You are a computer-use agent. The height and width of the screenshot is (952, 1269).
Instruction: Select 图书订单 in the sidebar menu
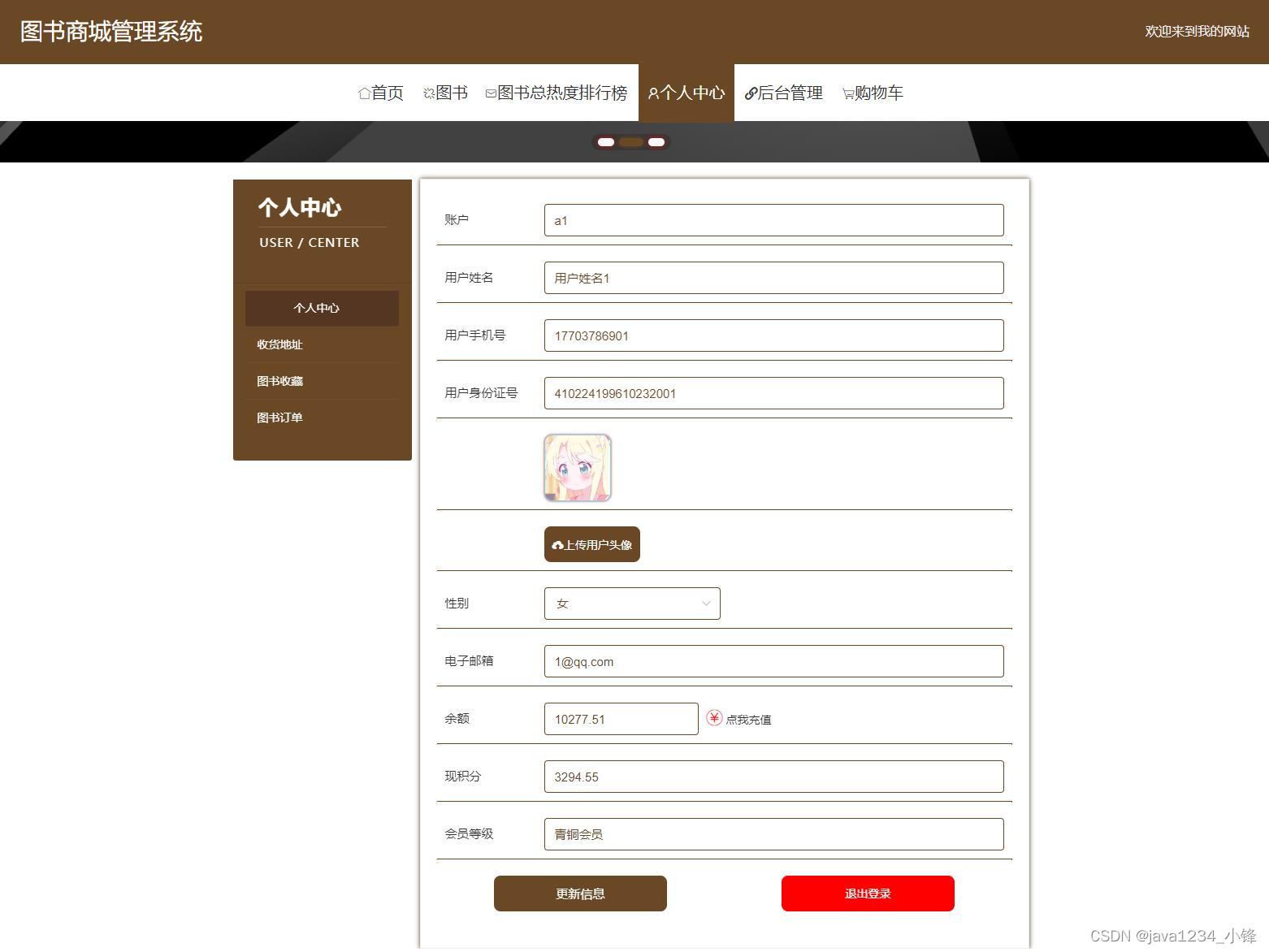coord(279,417)
